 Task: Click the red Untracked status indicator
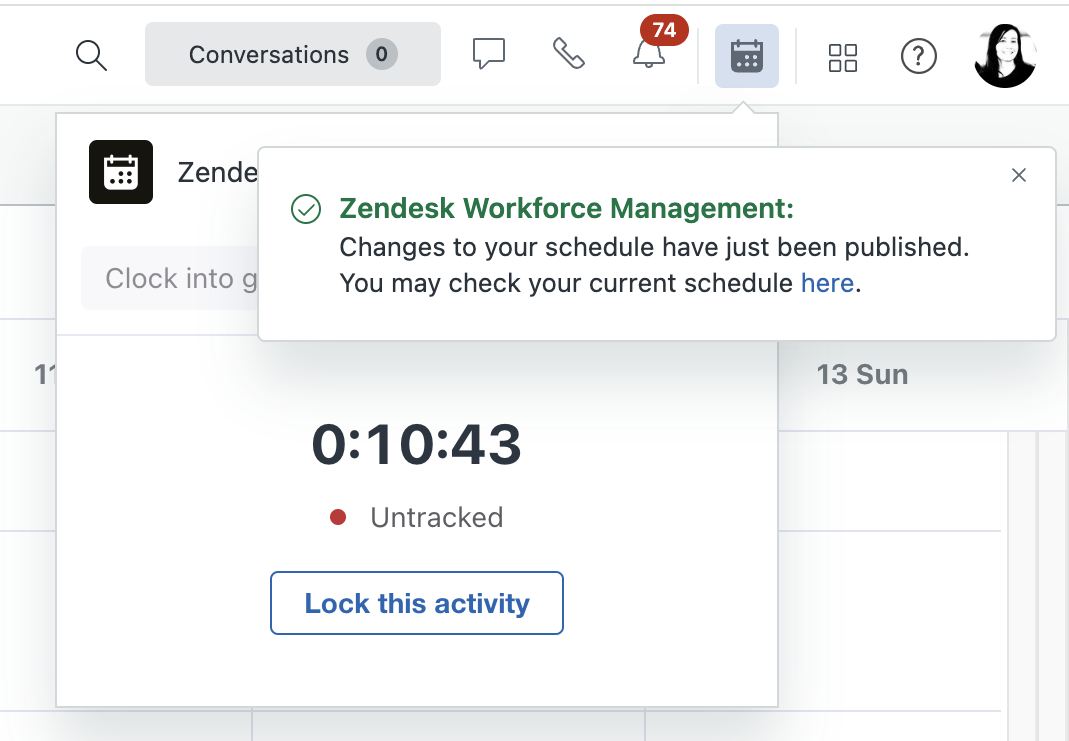[x=337, y=517]
